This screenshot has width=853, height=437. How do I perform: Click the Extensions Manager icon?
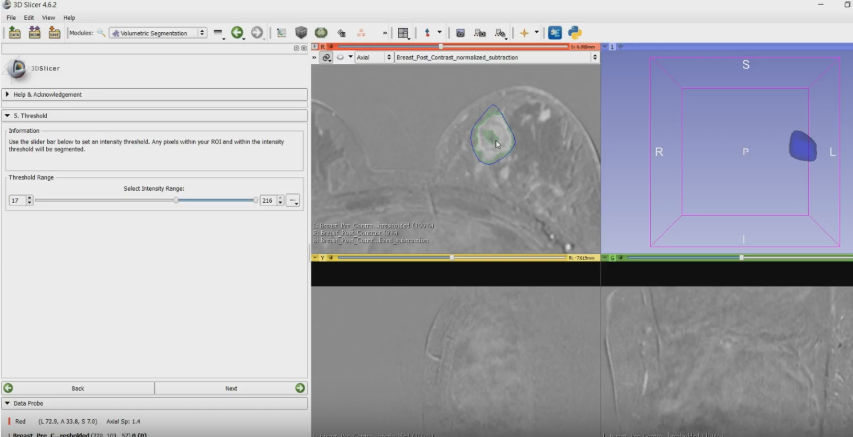pyautogui.click(x=555, y=33)
